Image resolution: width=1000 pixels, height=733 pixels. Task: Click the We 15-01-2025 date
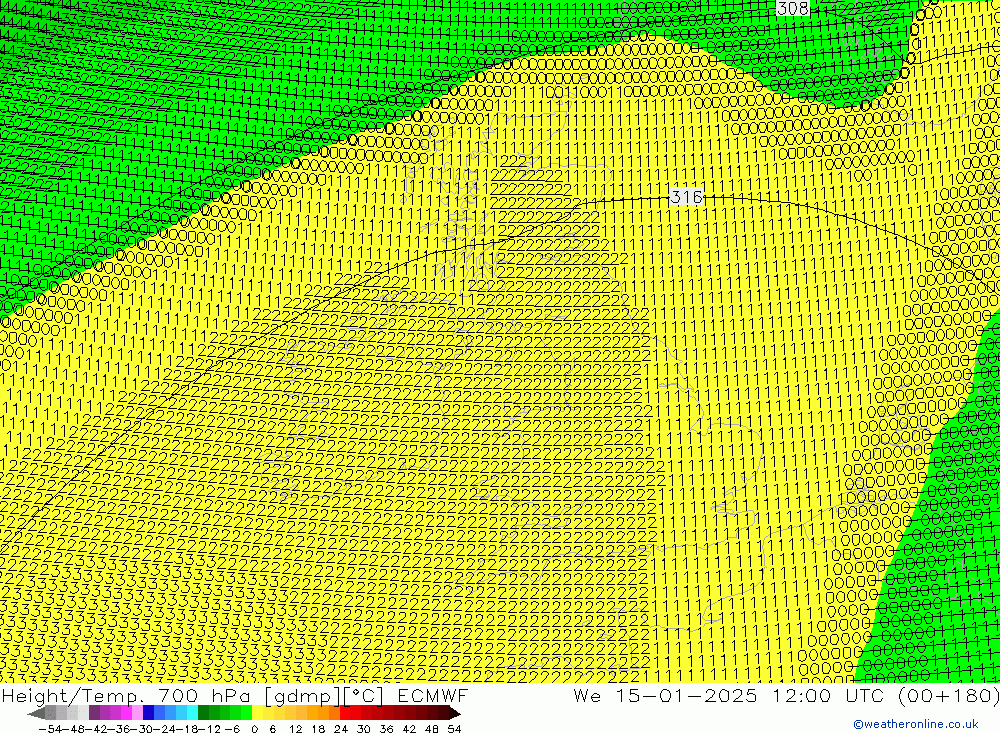665,695
